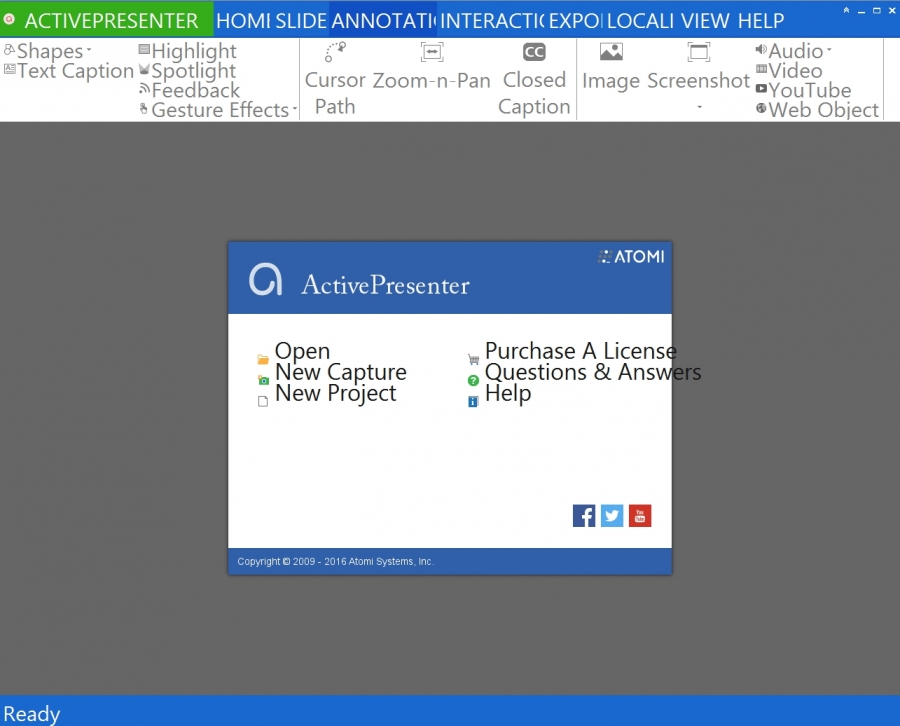Add a Highlight annotation
Viewport: 900px width, 726px height.
tap(188, 51)
